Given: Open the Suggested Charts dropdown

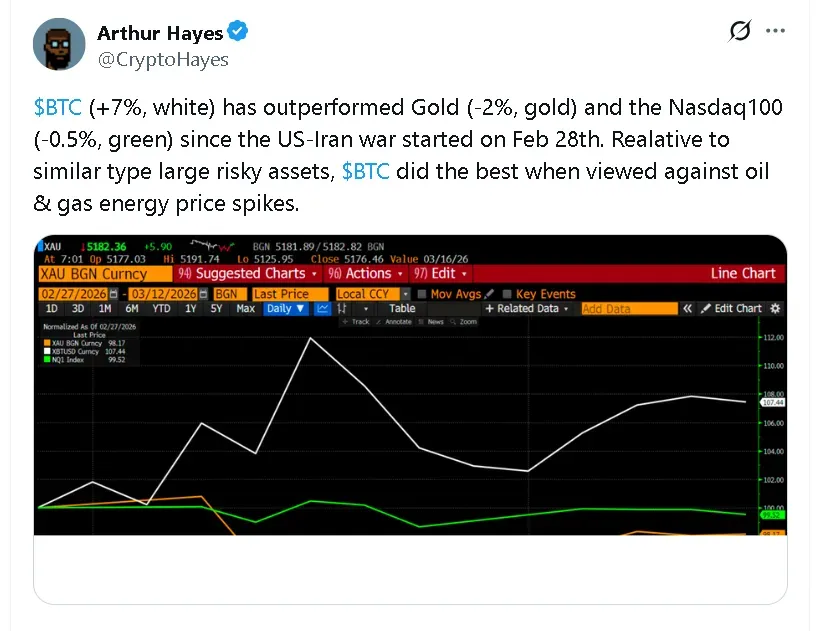Looking at the screenshot, I should pos(248,273).
